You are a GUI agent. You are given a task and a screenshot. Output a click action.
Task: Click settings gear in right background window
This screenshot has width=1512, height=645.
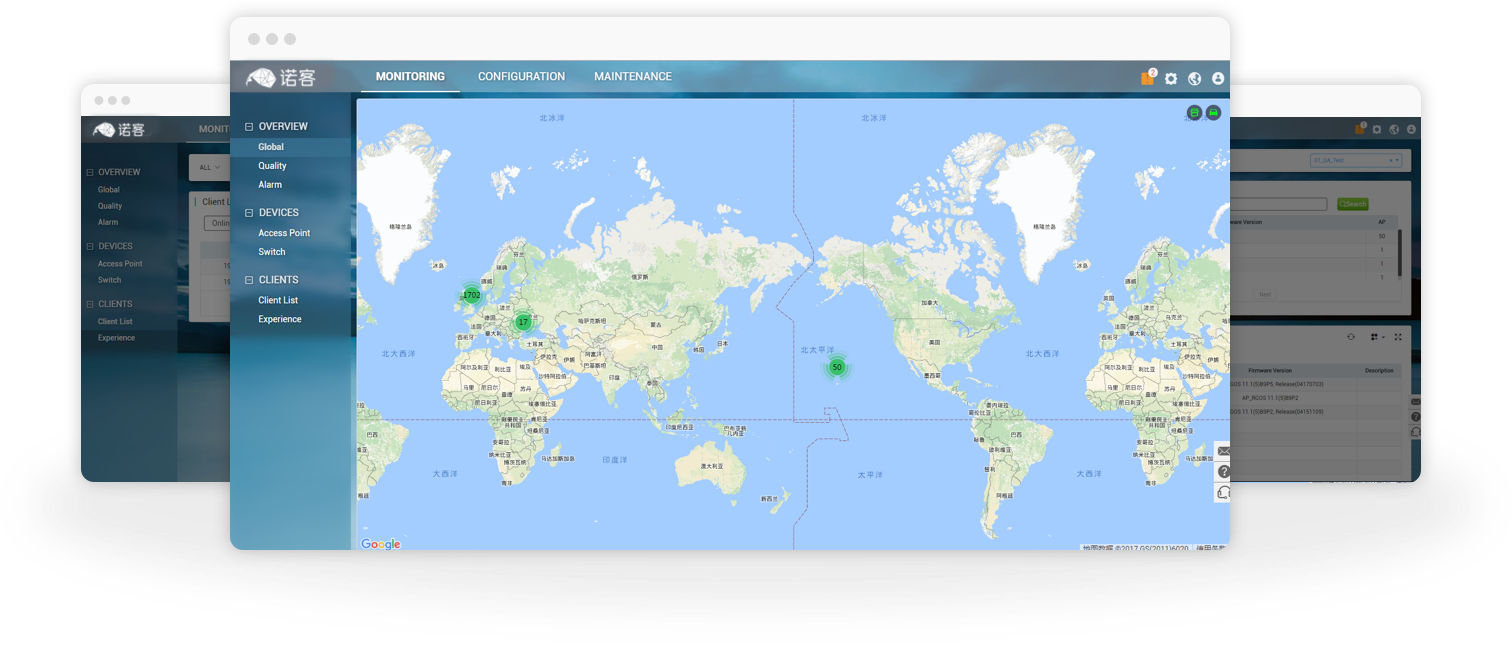point(1377,130)
